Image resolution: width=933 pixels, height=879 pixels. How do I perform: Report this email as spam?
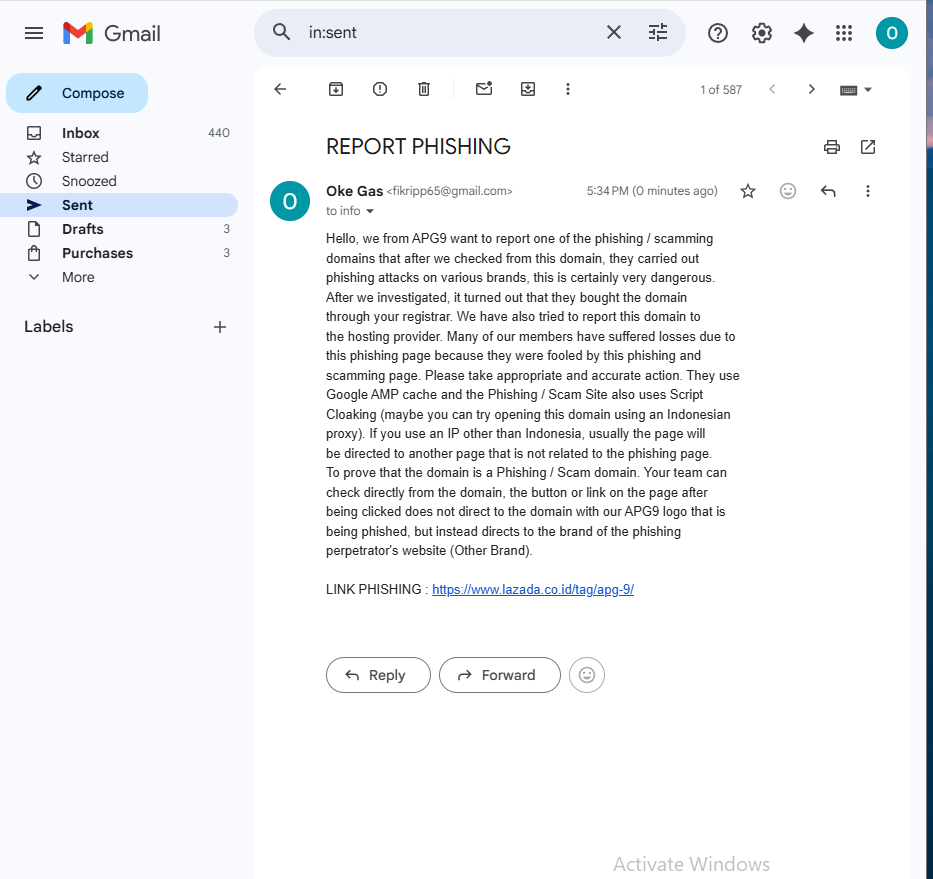click(380, 89)
